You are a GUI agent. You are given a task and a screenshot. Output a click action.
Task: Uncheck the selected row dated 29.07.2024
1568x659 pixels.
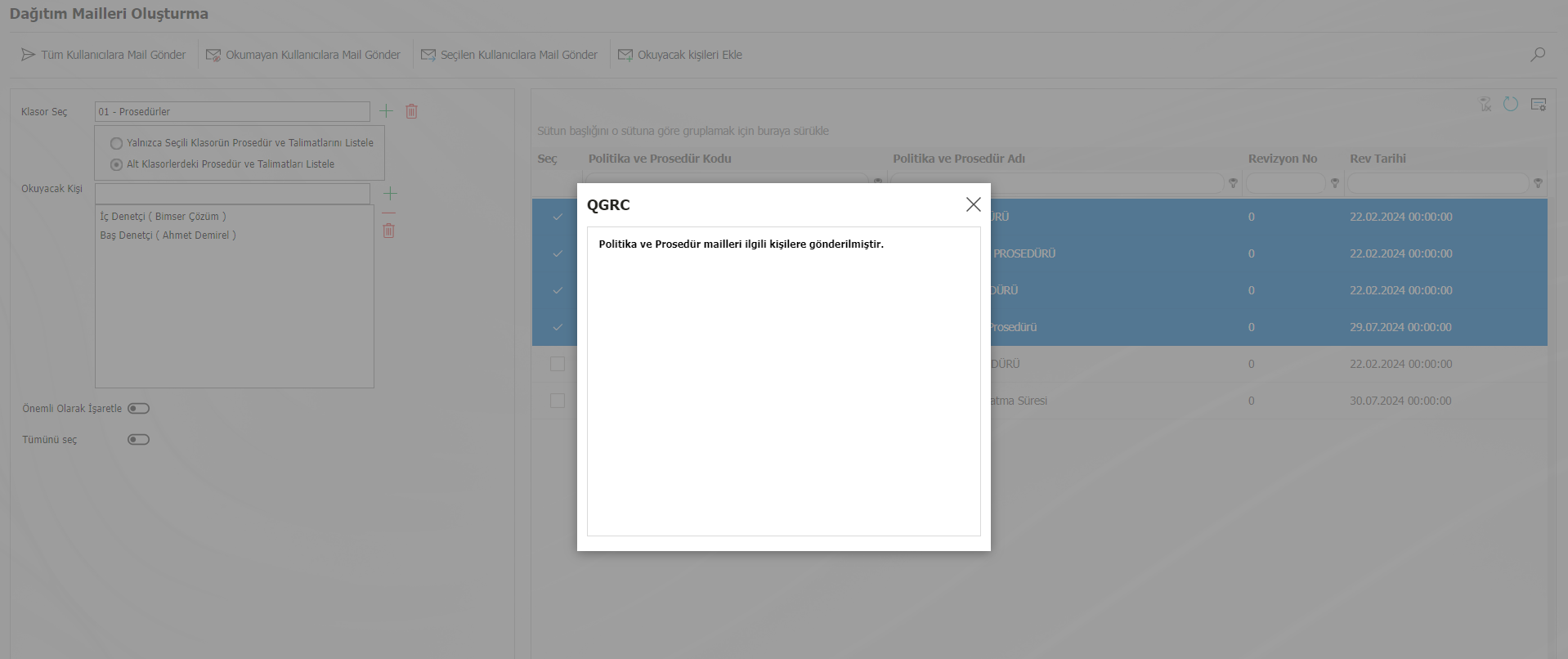pos(558,327)
